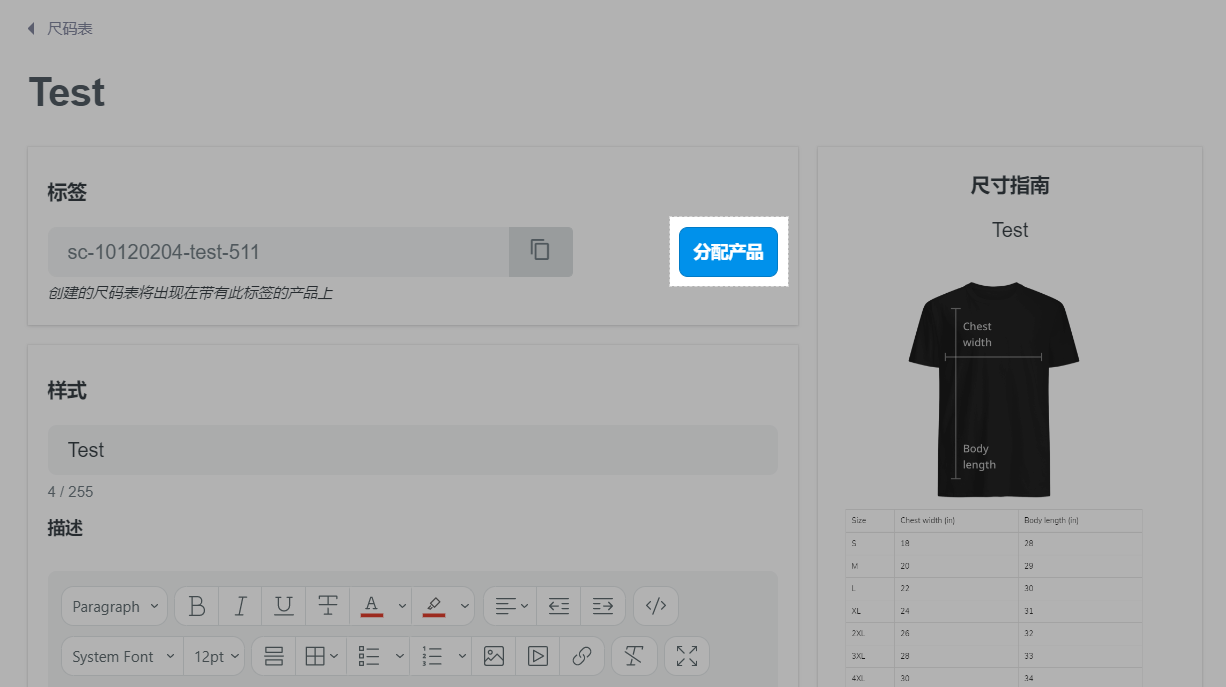Image resolution: width=1226 pixels, height=687 pixels.
Task: Toggle strikethrough formatting
Action: pos(327,606)
